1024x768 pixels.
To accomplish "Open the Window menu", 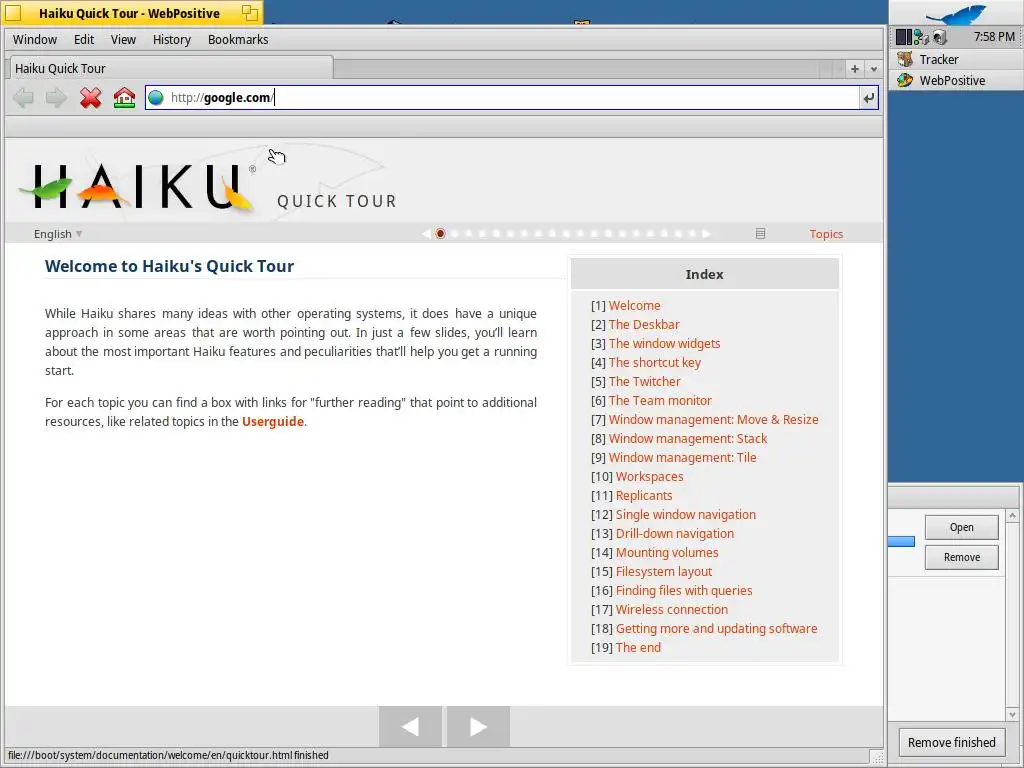I will (x=35, y=39).
